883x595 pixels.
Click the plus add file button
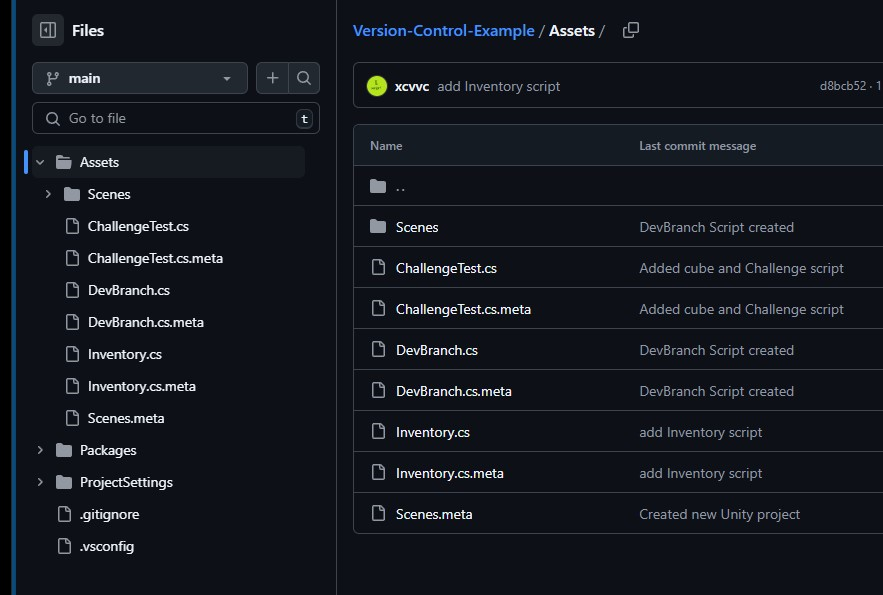[273, 78]
